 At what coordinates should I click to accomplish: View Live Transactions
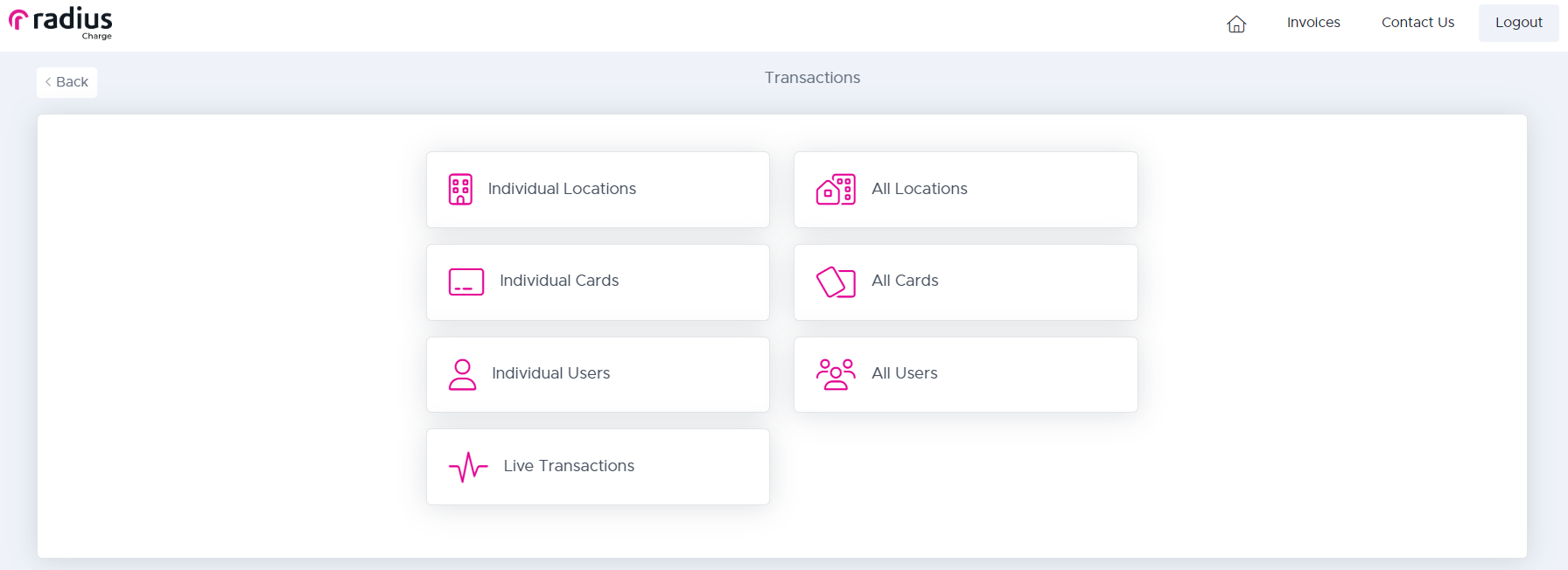tap(598, 467)
